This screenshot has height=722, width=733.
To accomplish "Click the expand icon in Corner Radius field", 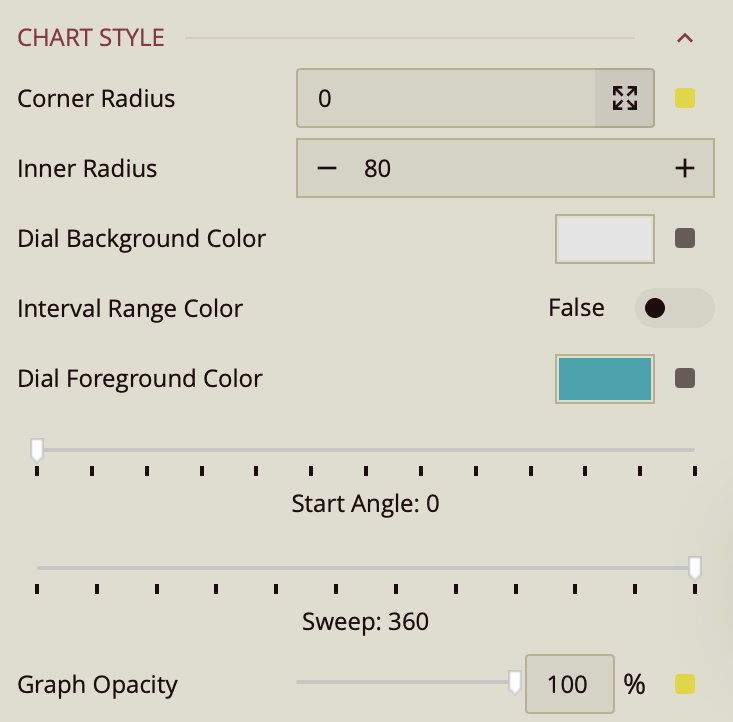I will click(x=625, y=98).
